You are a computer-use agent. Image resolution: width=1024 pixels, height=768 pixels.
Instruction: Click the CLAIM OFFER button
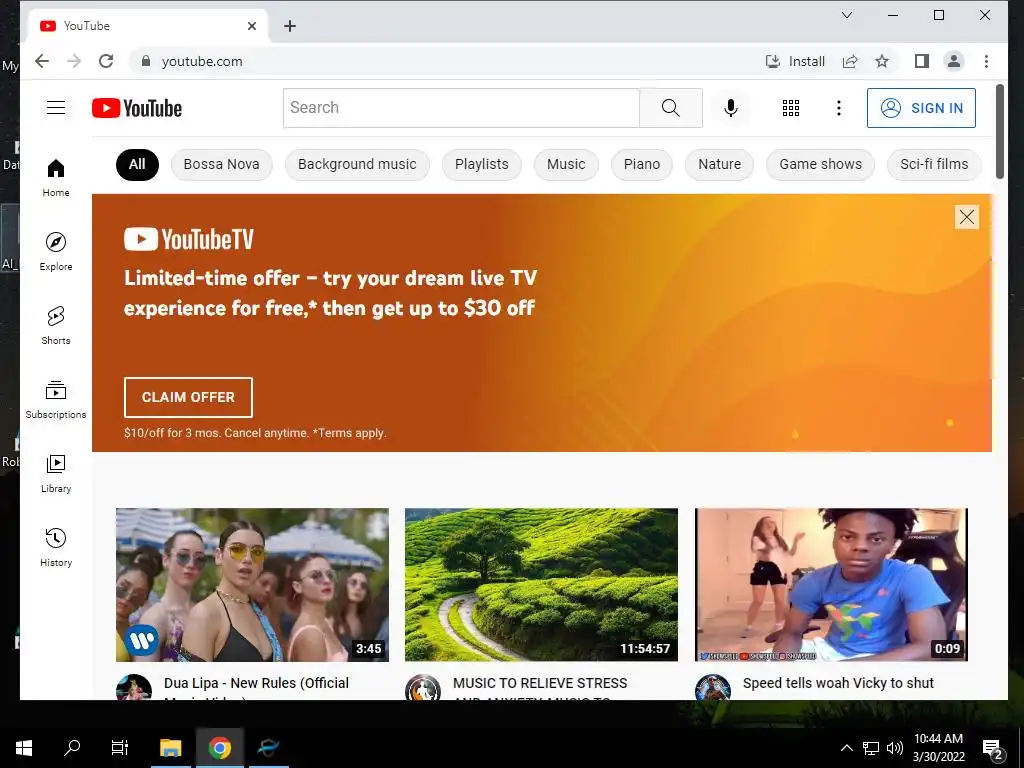(x=188, y=397)
